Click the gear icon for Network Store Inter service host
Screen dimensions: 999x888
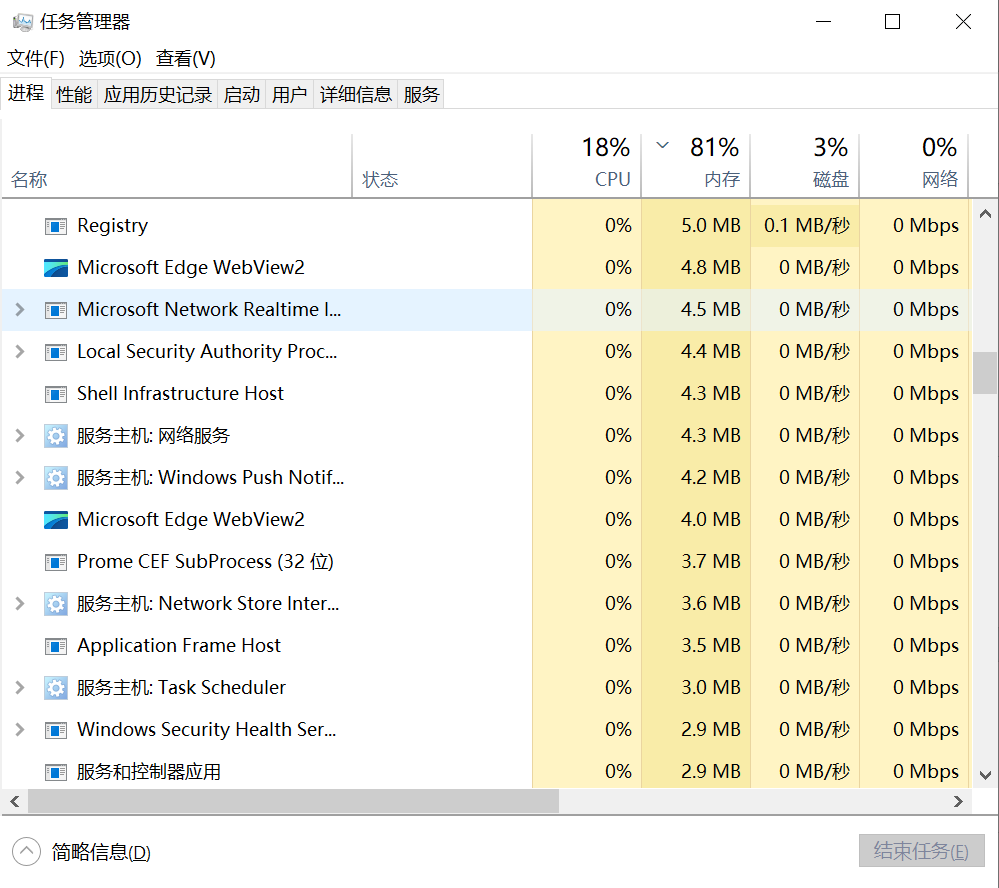pos(55,605)
